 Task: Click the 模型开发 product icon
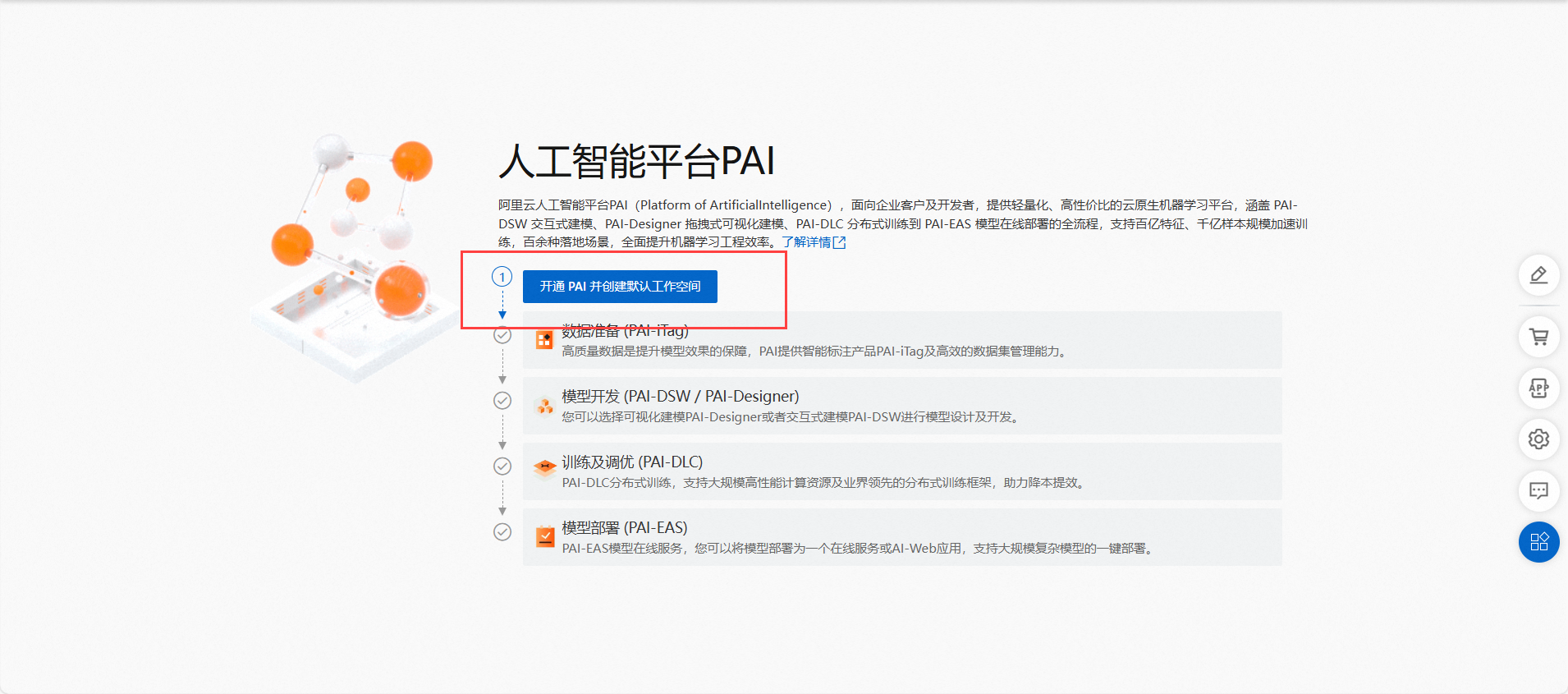tap(544, 406)
